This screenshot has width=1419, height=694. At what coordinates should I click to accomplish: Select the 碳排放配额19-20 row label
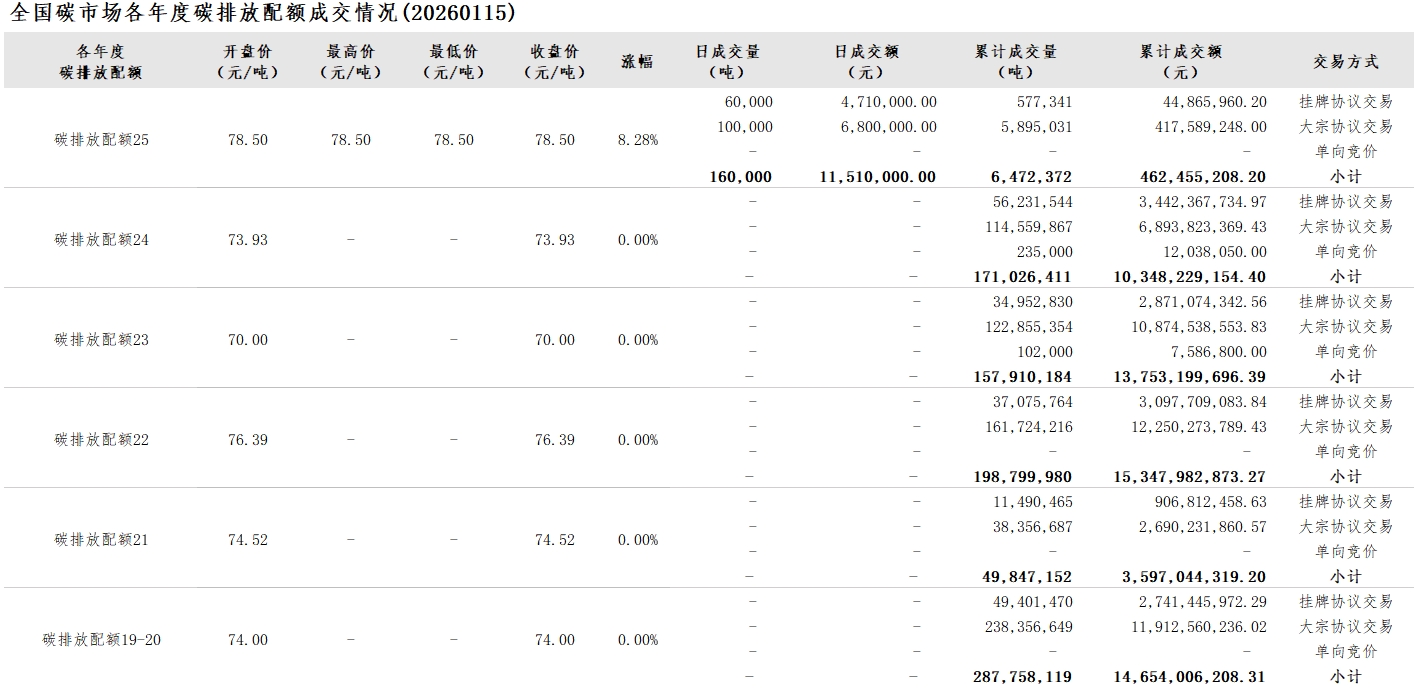pyautogui.click(x=101, y=640)
